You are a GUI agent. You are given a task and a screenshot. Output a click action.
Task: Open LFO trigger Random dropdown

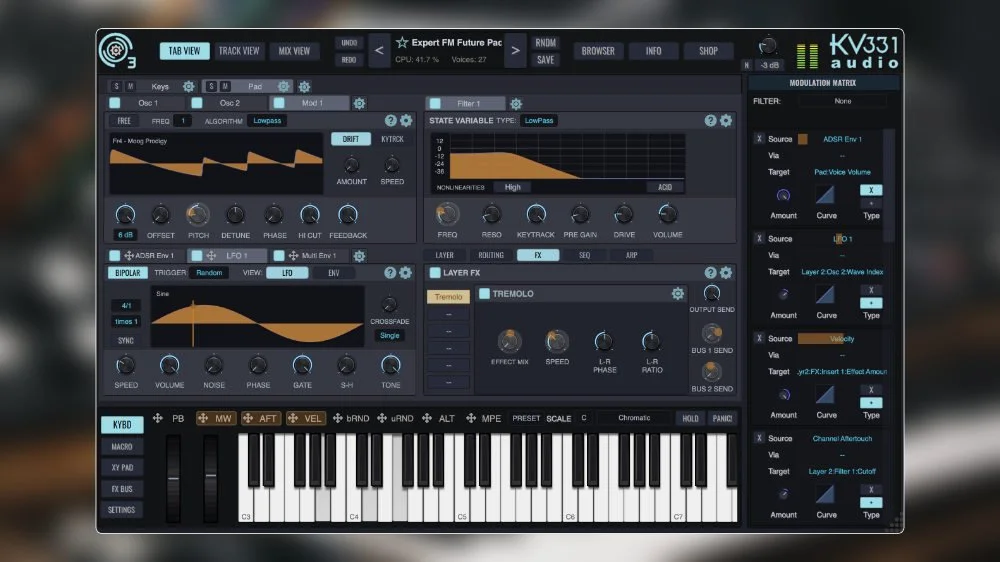point(209,273)
